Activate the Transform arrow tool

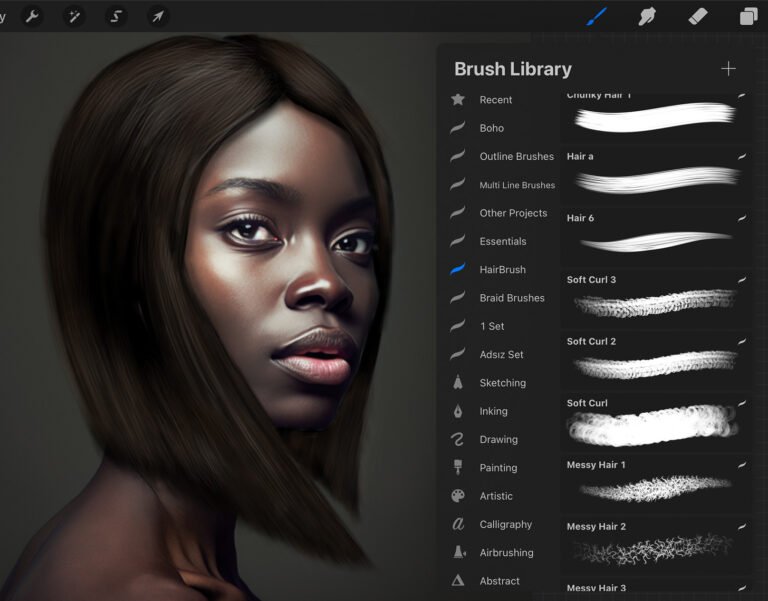click(157, 17)
